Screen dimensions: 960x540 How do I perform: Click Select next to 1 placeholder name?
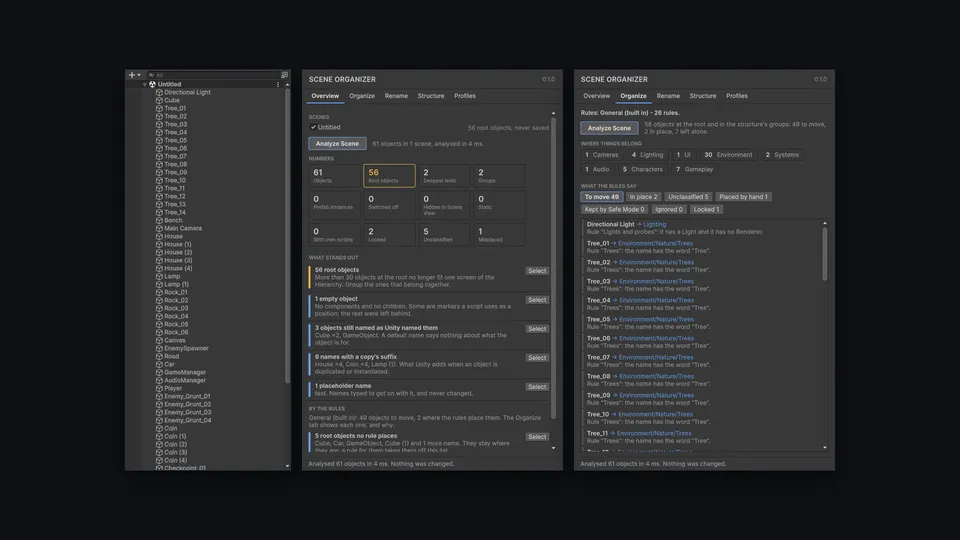537,387
